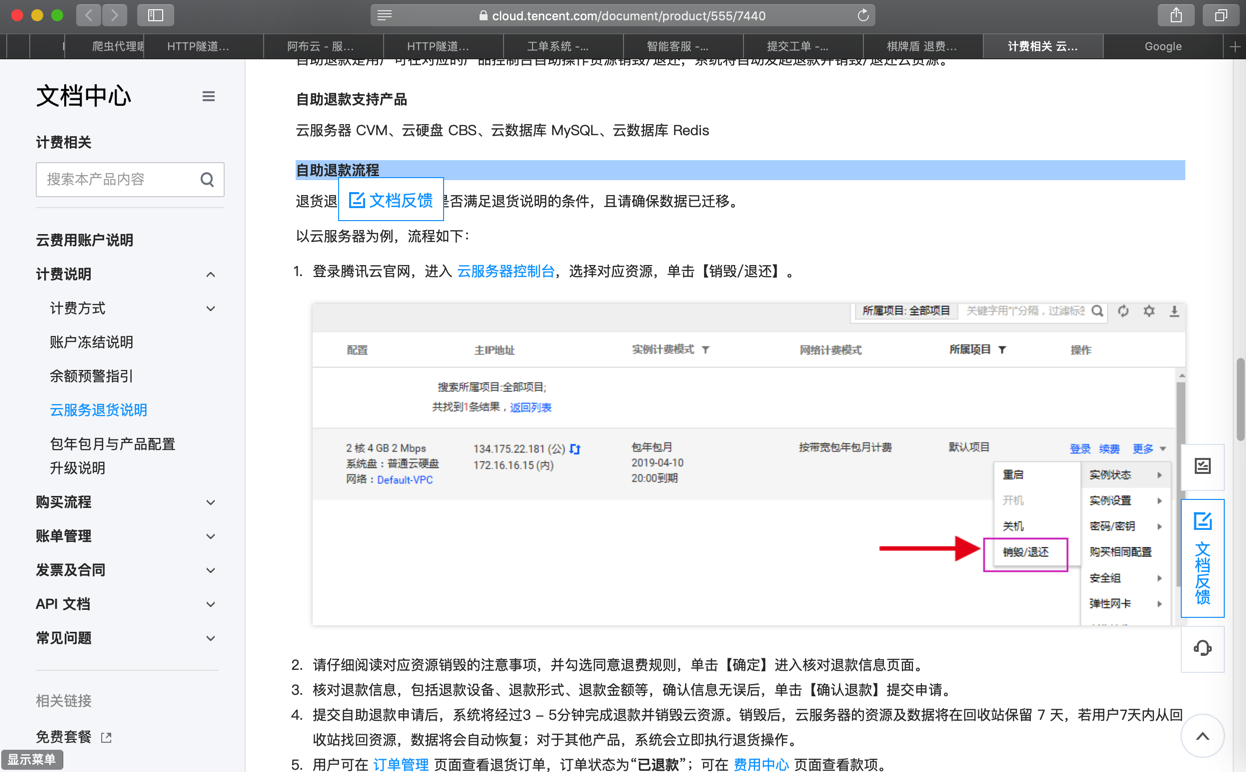The width and height of the screenshot is (1246, 772).
Task: Follow 费用中心 link
Action: pyautogui.click(x=761, y=764)
